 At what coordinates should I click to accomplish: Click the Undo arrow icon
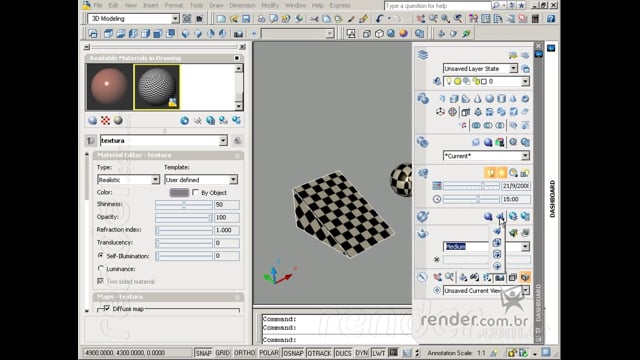coord(380,19)
